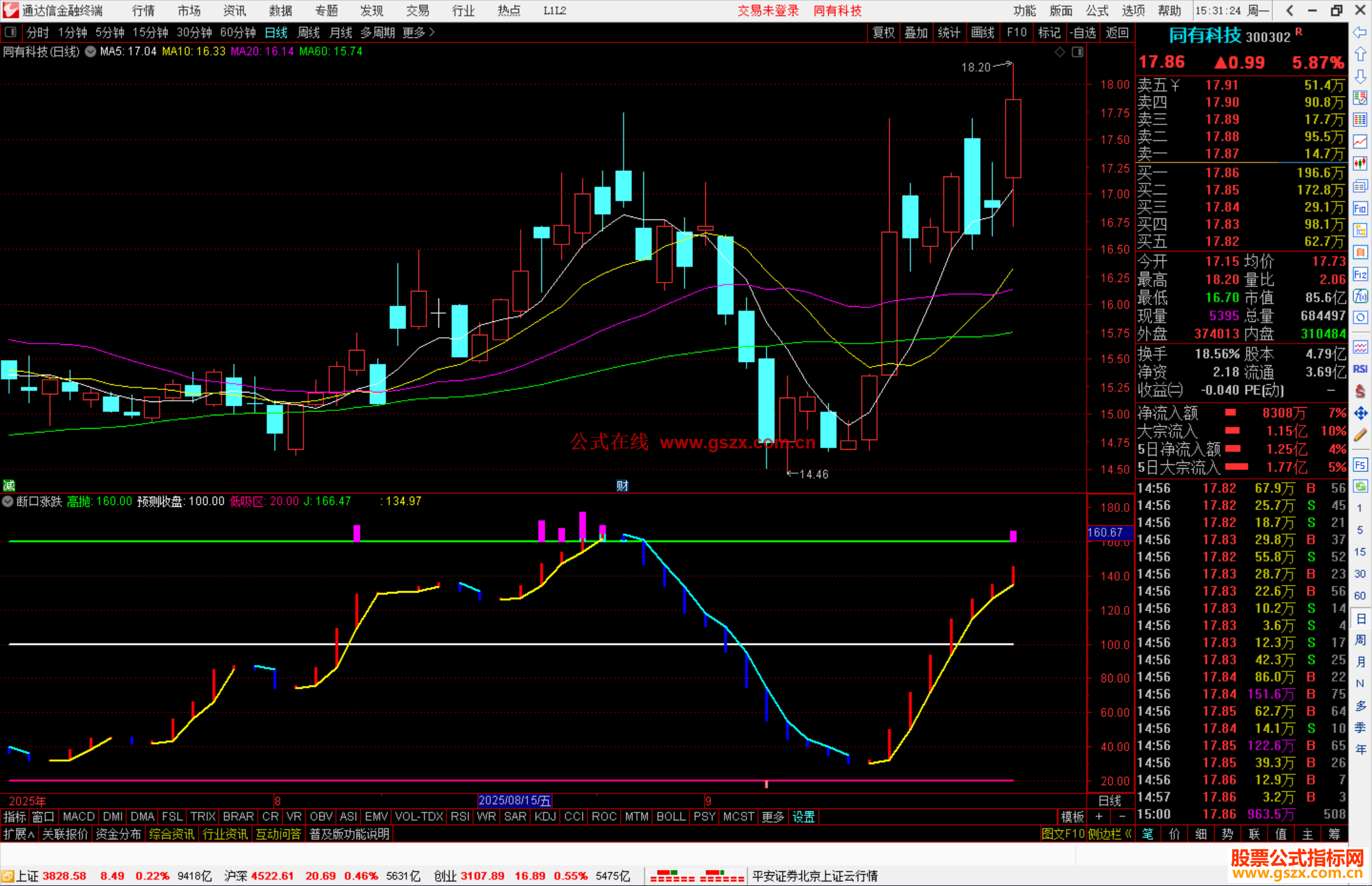Open the 模板 template selector
Screen dimensions: 1372x886
(x=1073, y=817)
